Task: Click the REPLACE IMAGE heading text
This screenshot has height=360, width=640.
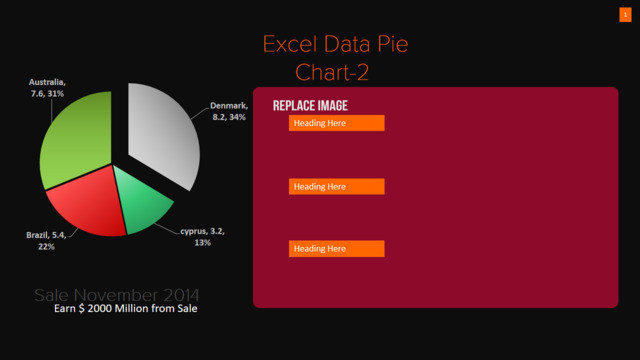Action: pyautogui.click(x=310, y=106)
